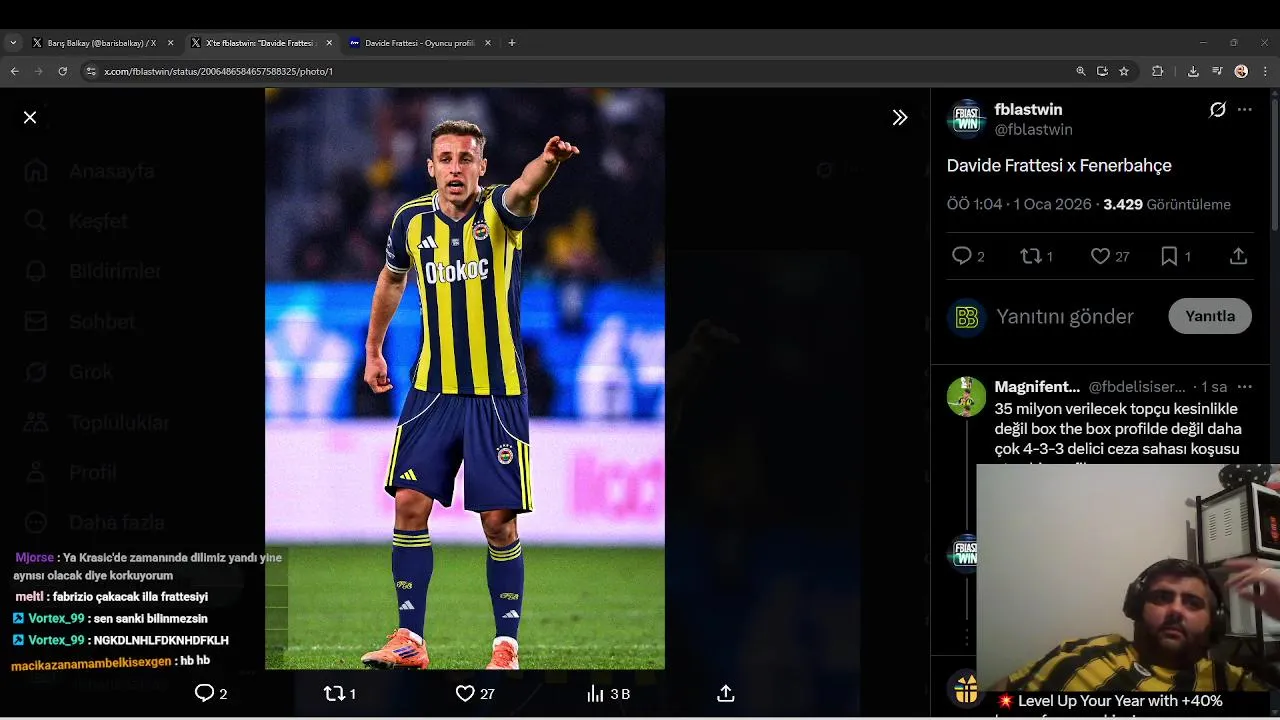Reply icon under the photo

204,693
